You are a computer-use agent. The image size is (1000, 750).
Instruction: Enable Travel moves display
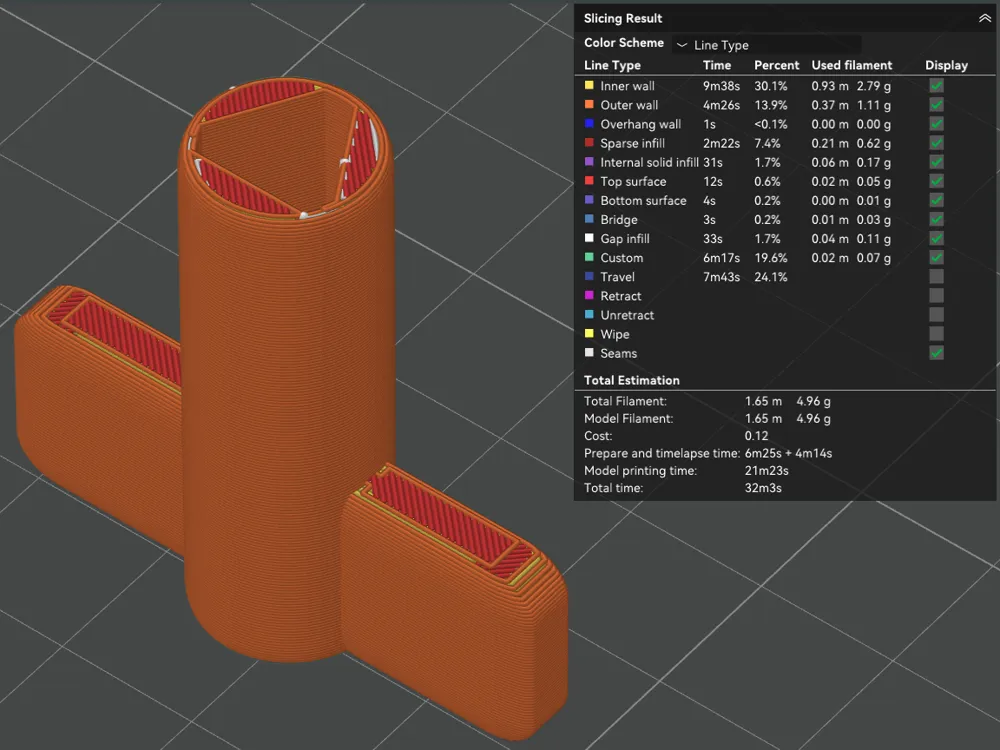[936, 277]
